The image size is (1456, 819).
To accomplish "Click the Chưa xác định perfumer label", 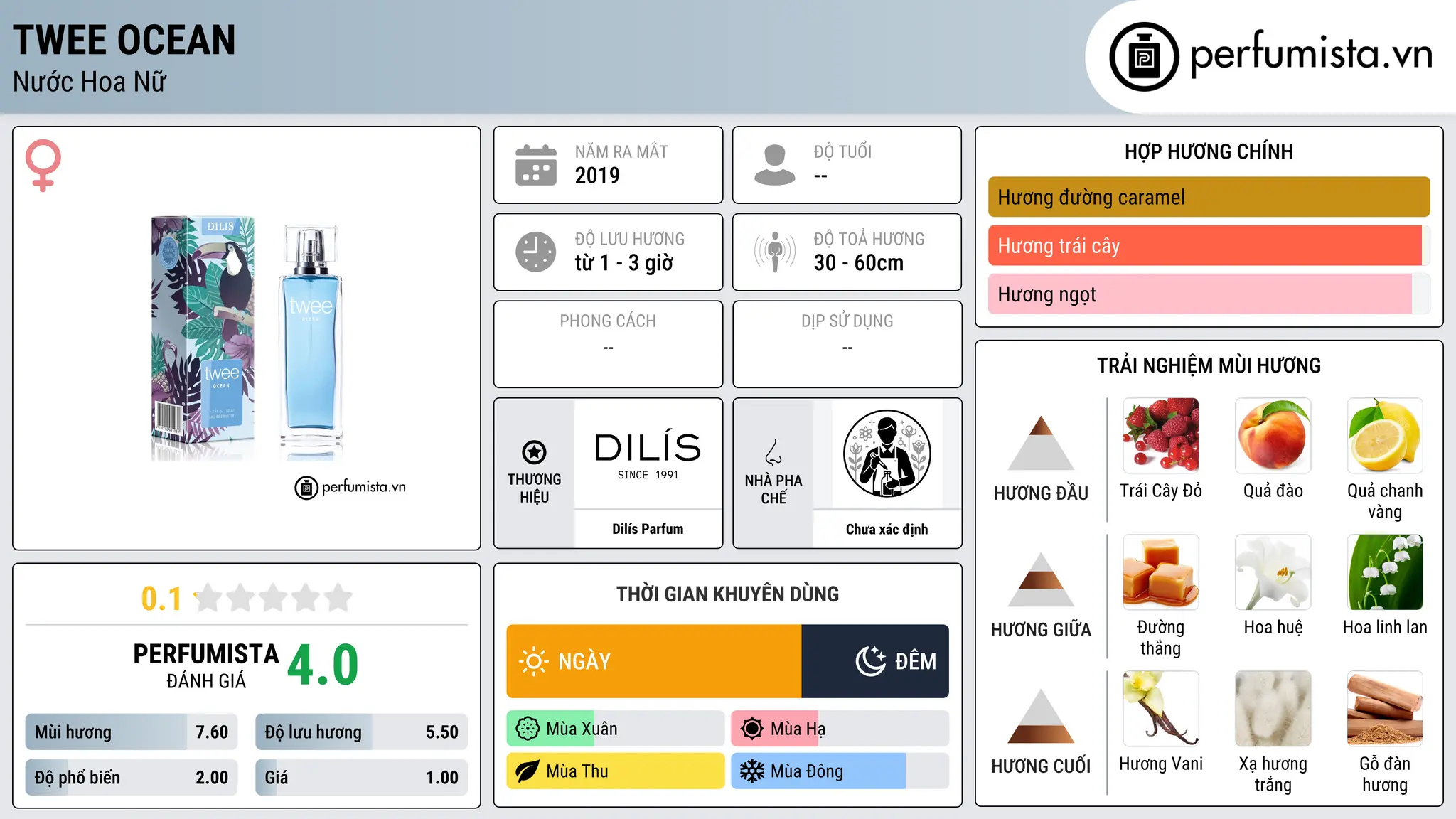I will click(x=887, y=529).
